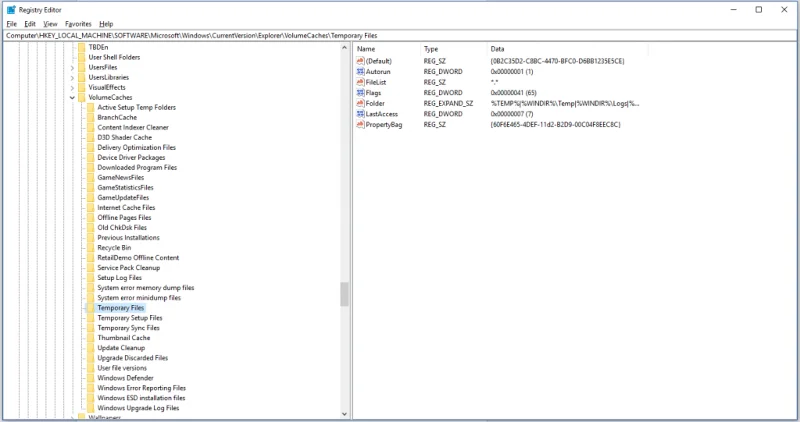The height and width of the screenshot is (422, 800).
Task: Select the Offline Pages Files key
Action: pos(124,217)
